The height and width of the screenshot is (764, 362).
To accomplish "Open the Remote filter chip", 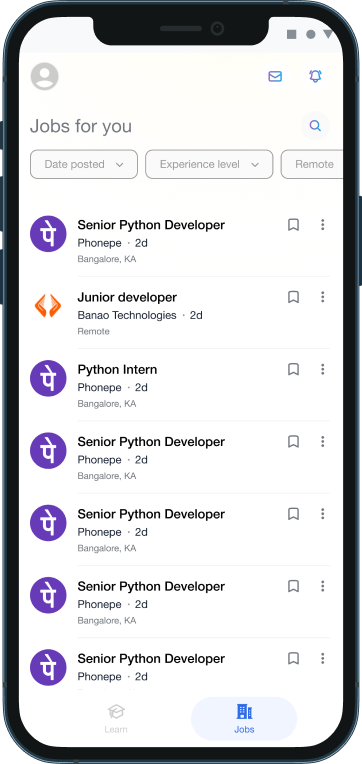I will point(312,164).
